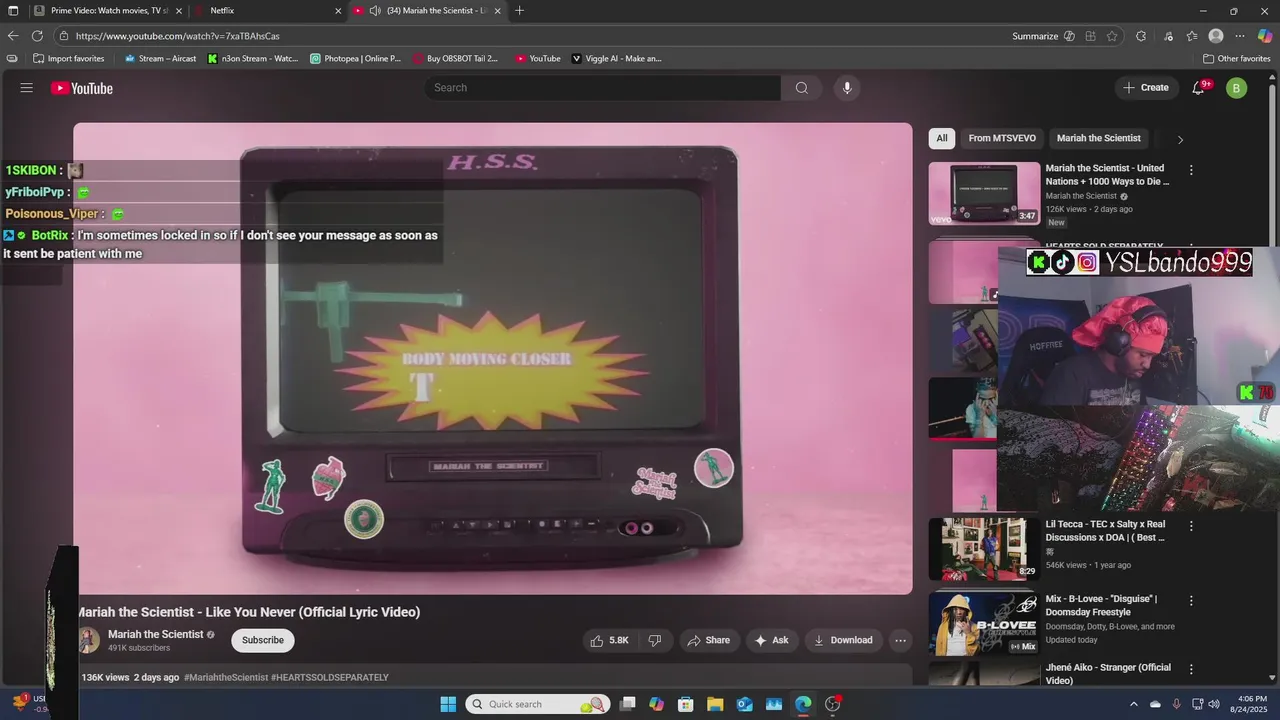Open the YouTube guide hamburger menu
Screen dimensions: 1280x720
click(27, 88)
